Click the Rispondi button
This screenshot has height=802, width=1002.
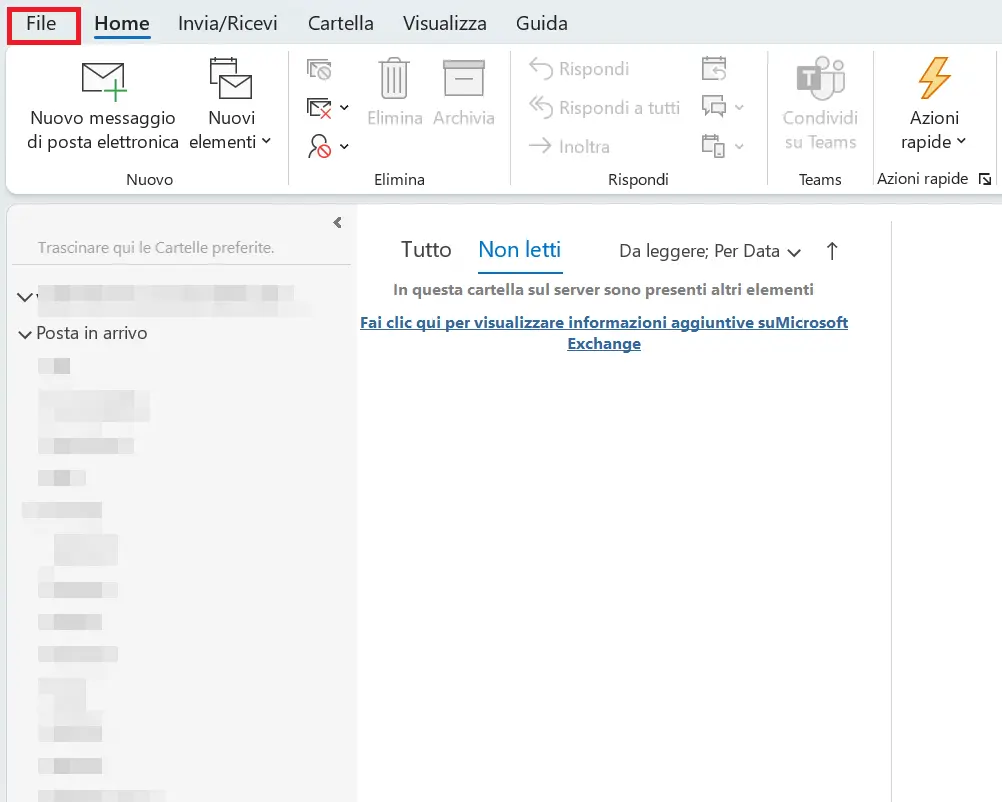pyautogui.click(x=579, y=69)
